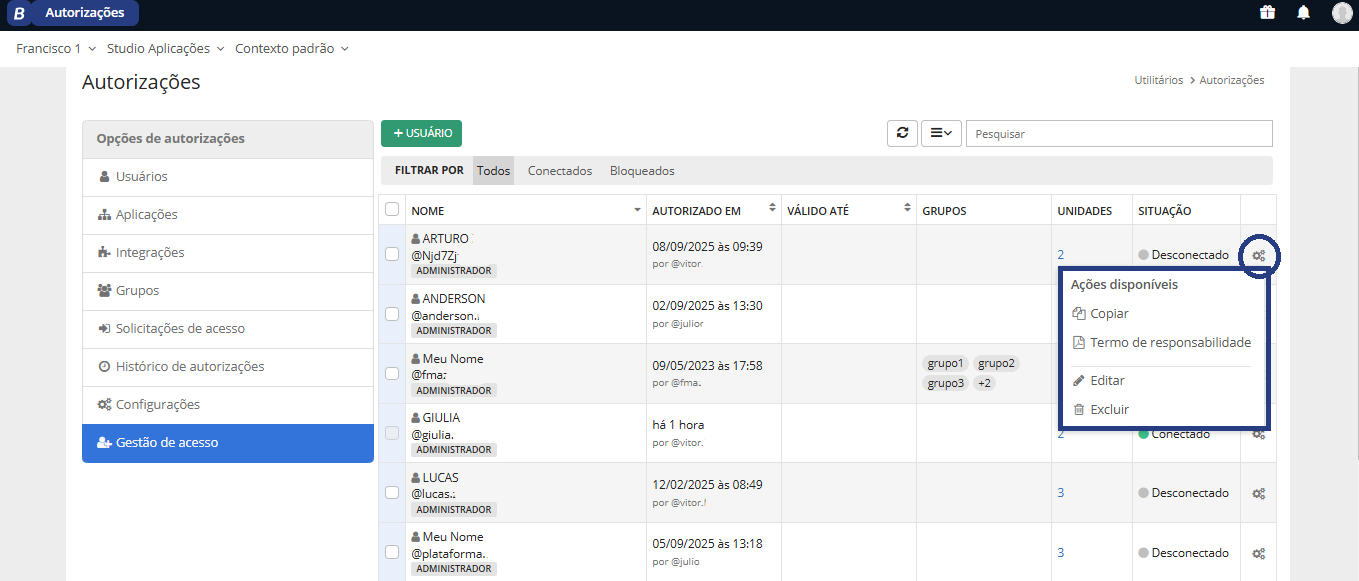The image size is (1359, 581).
Task: Select the ANDERSON row checkbox
Action: click(392, 314)
